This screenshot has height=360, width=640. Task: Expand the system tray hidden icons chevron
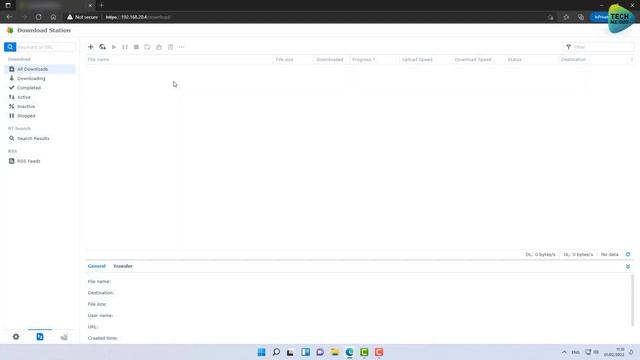(564, 352)
